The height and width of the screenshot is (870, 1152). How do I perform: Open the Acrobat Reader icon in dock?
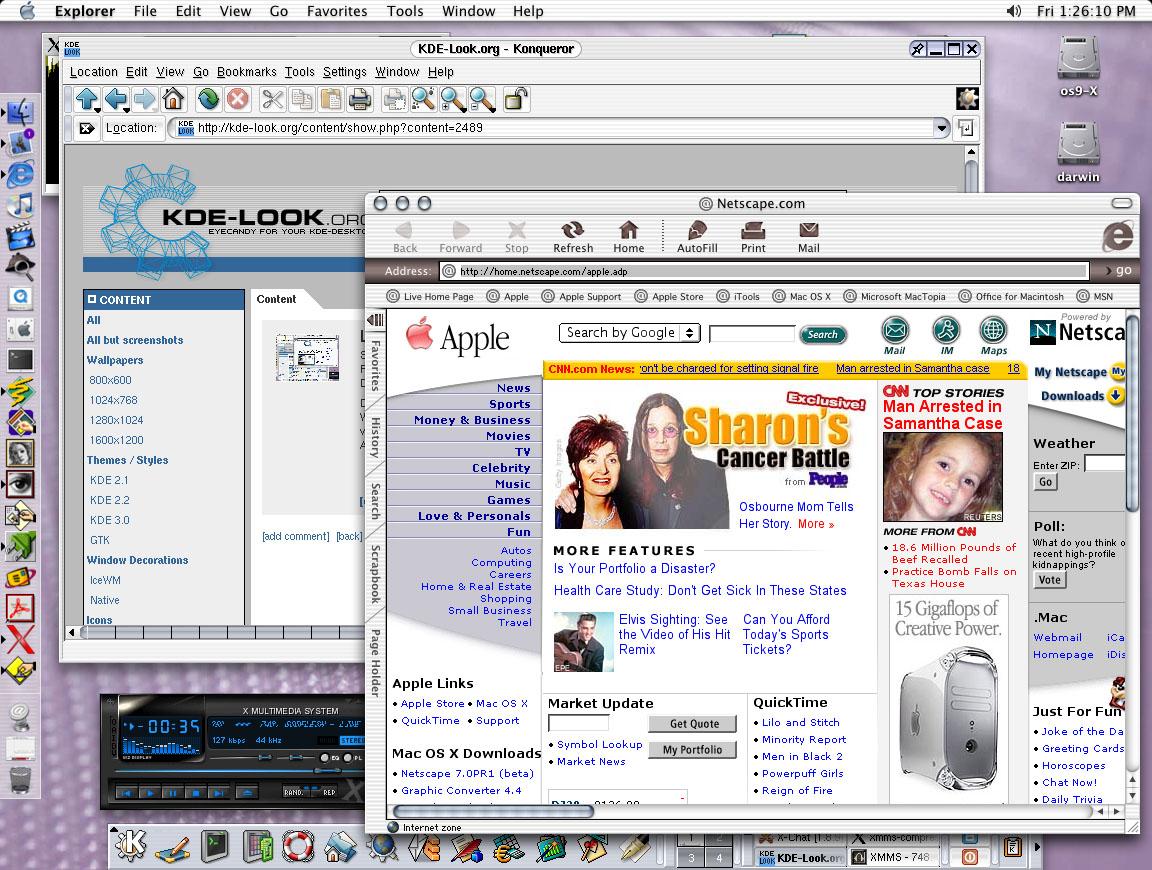[20, 608]
